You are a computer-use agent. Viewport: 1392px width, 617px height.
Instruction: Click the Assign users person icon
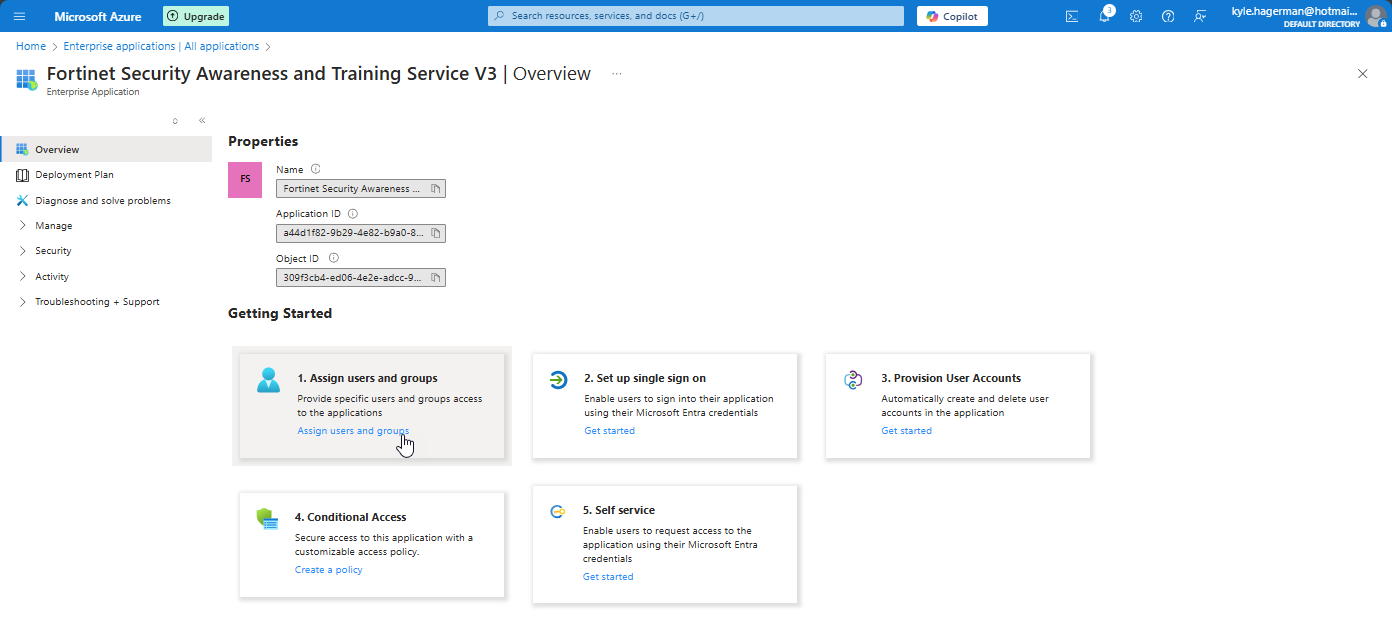(268, 380)
